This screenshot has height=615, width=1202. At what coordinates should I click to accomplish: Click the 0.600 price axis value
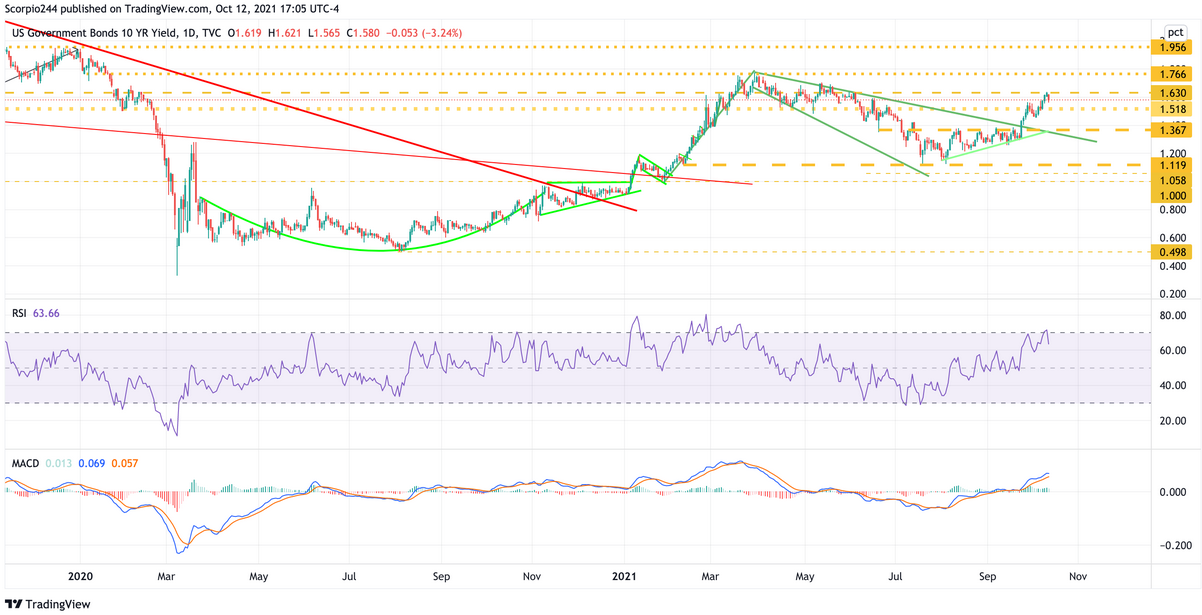tap(1173, 238)
